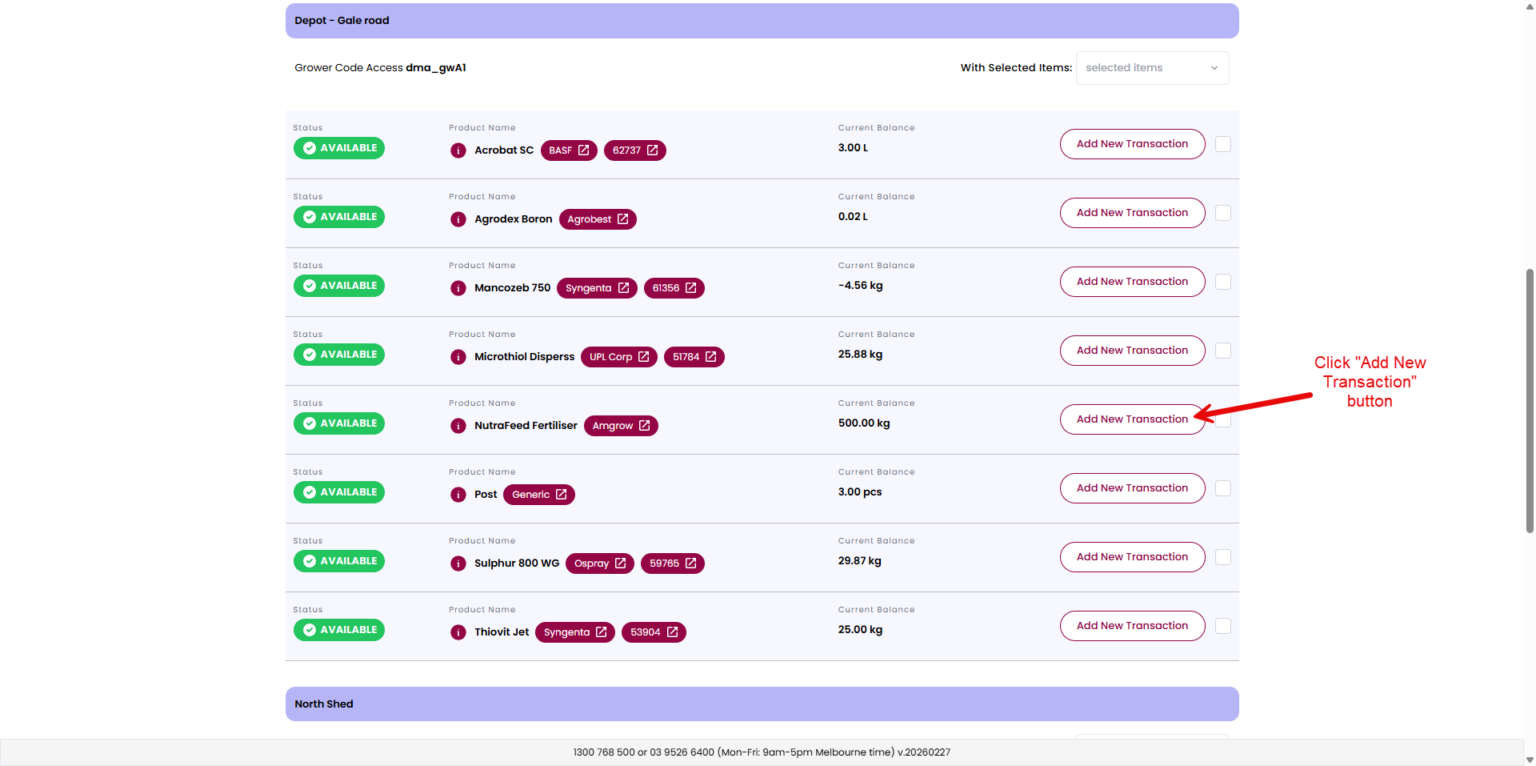Open the 61356 registration tag
Screen dimensions: 1536x766
(674, 288)
